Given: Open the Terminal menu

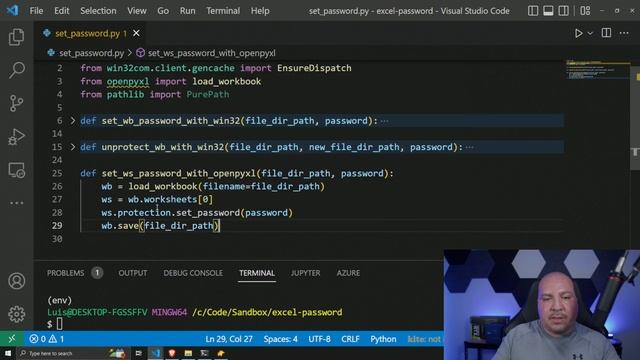Looking at the screenshot, I should pos(223,11).
